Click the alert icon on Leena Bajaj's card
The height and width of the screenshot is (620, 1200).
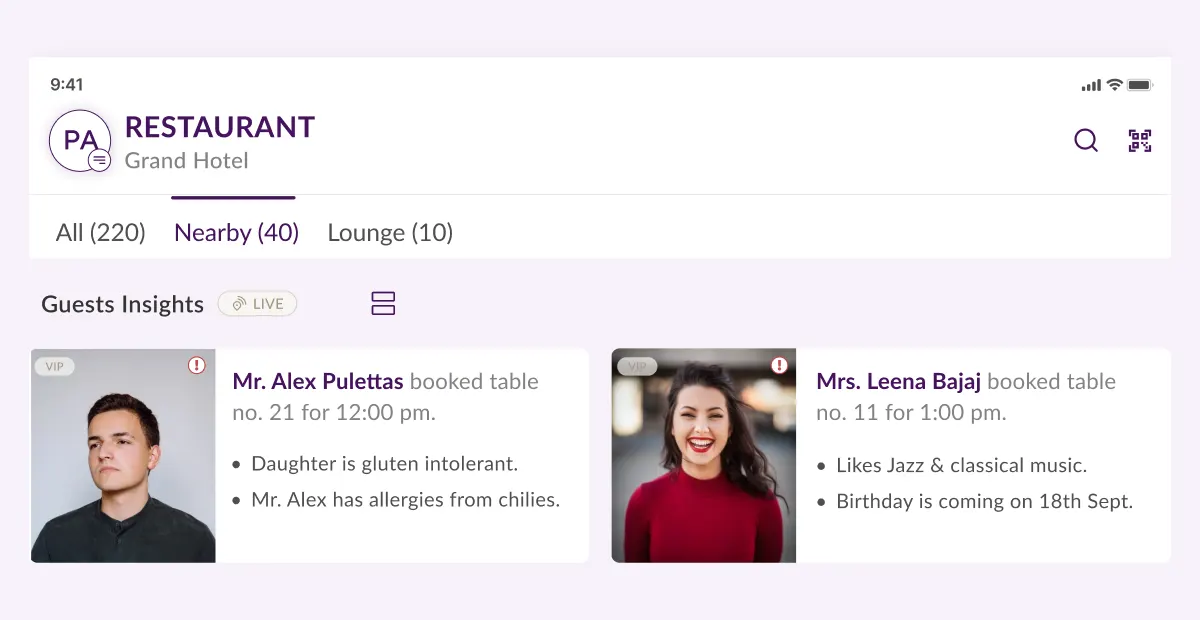[x=779, y=367]
